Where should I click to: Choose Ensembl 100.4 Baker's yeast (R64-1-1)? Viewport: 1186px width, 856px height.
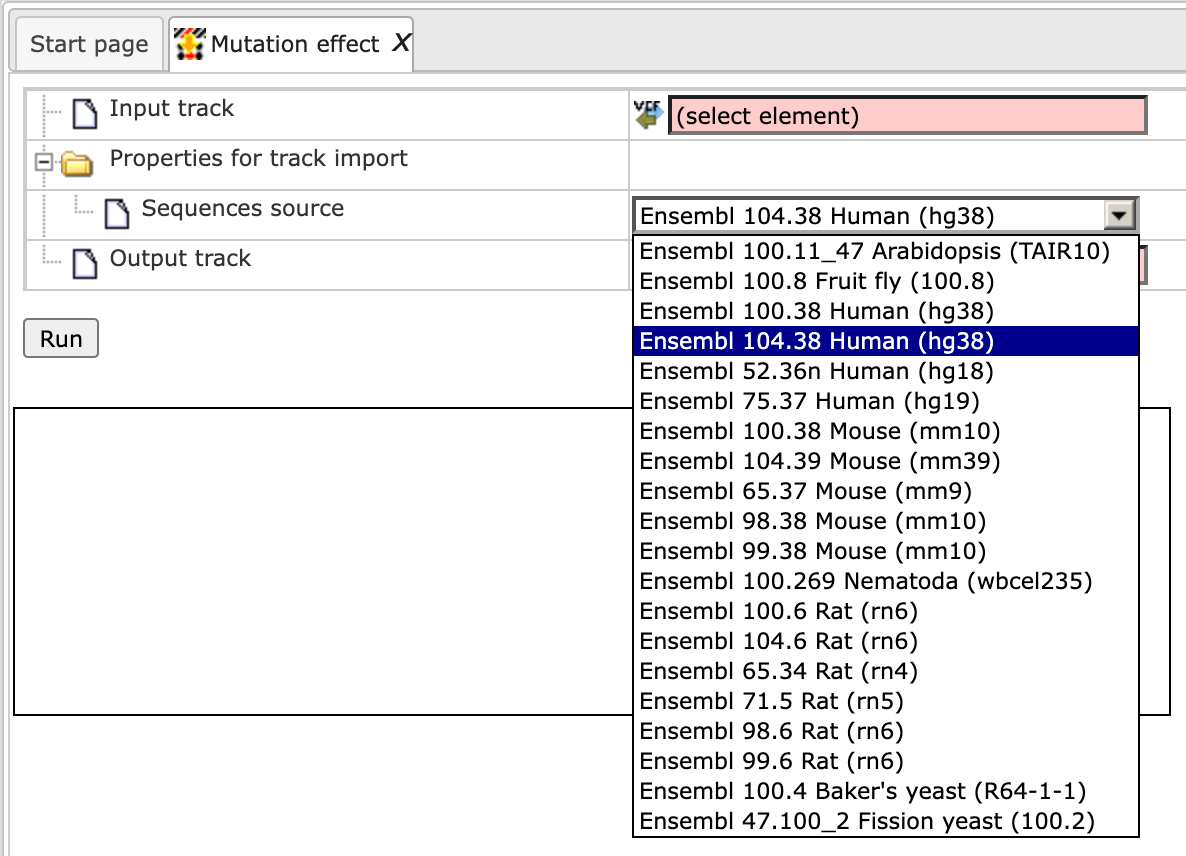coord(885,791)
